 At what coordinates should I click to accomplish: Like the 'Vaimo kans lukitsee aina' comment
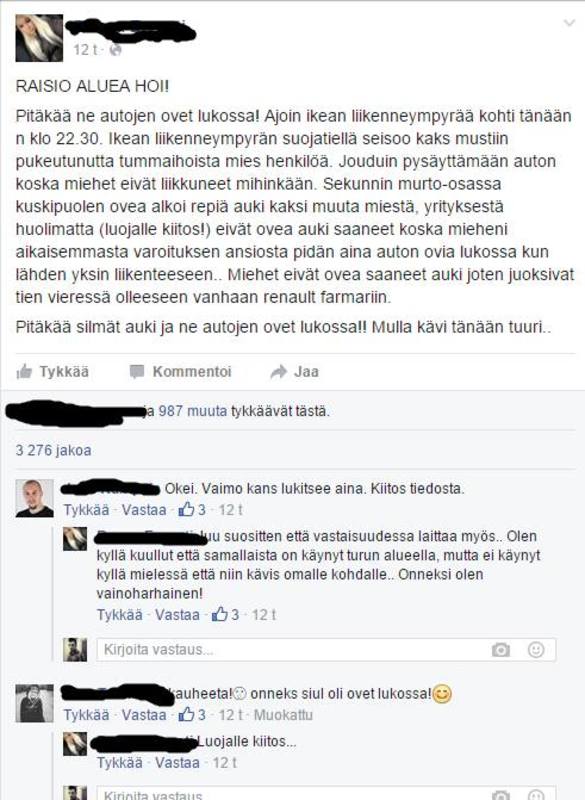click(86, 510)
